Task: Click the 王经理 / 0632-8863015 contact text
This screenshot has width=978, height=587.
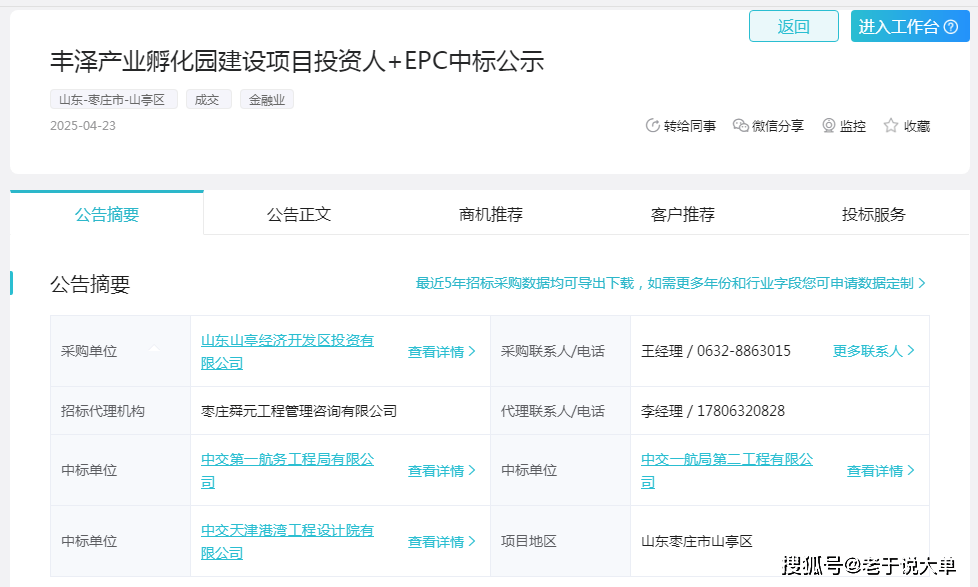Action: tap(716, 351)
